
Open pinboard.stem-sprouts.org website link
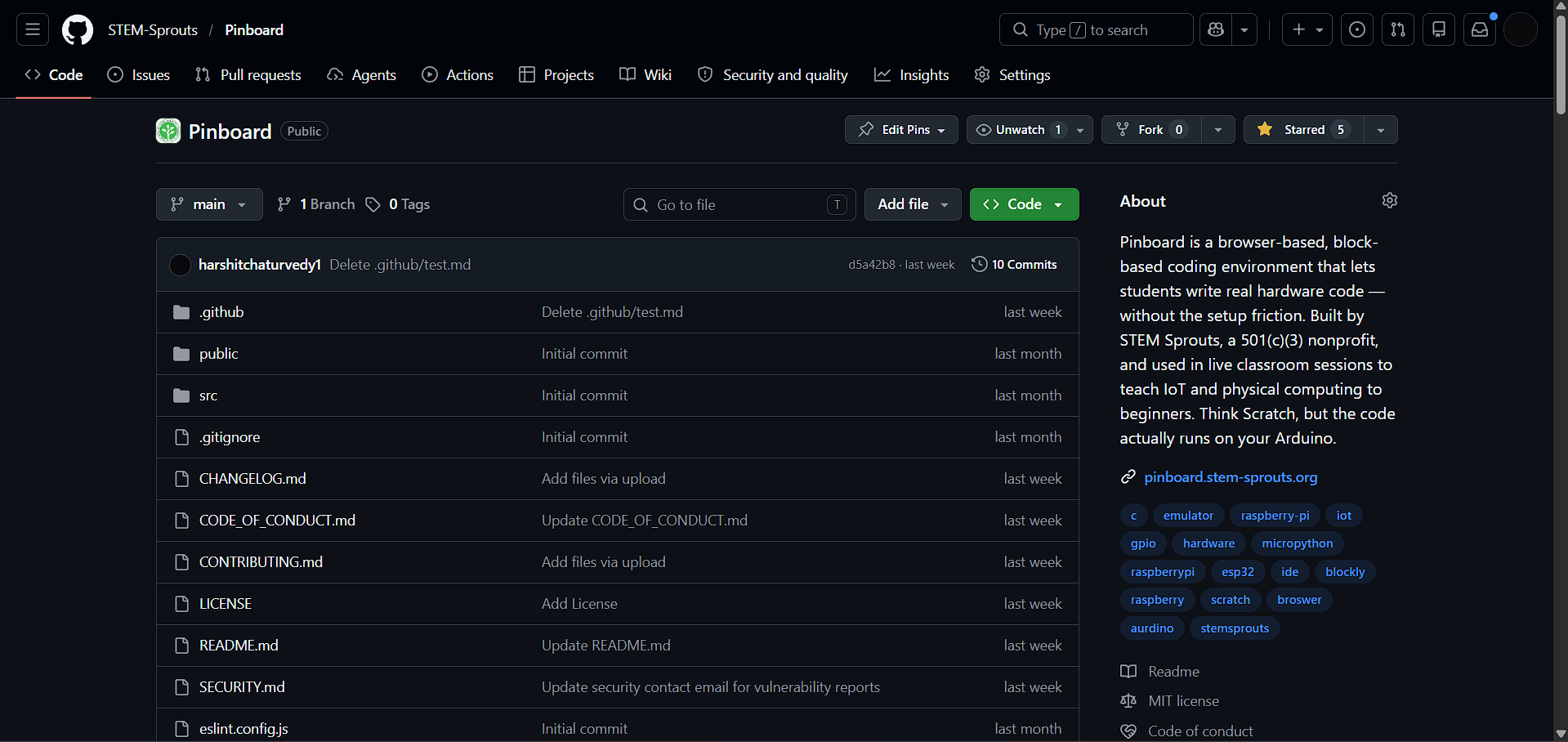click(1231, 477)
